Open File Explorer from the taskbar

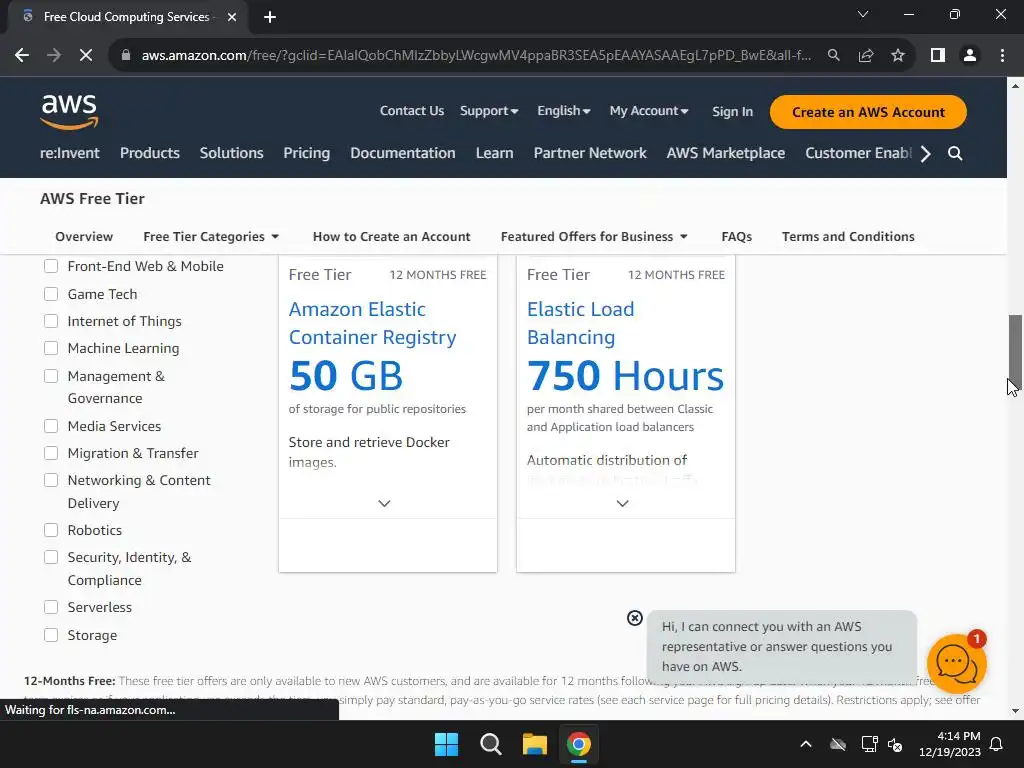(x=535, y=744)
